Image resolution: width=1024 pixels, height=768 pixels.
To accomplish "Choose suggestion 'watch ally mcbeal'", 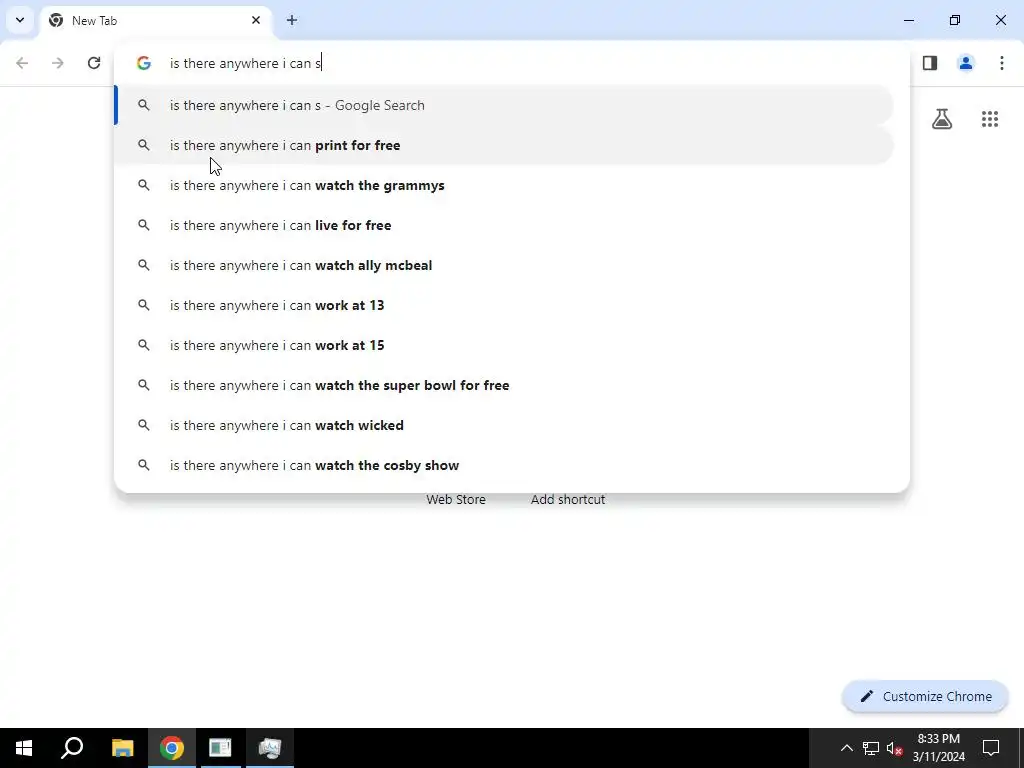I will pos(504,265).
